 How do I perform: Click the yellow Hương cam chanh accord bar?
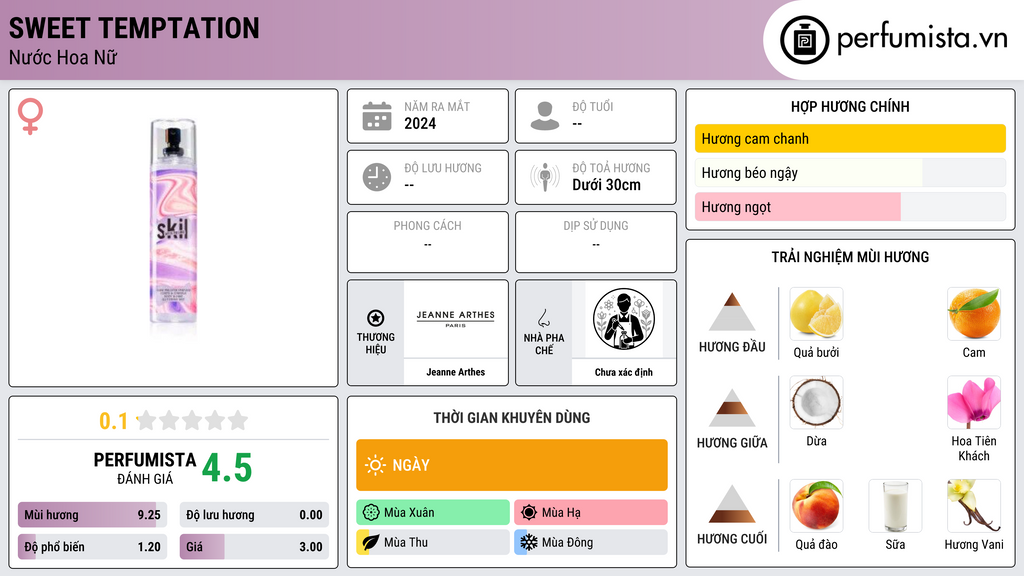pos(850,138)
